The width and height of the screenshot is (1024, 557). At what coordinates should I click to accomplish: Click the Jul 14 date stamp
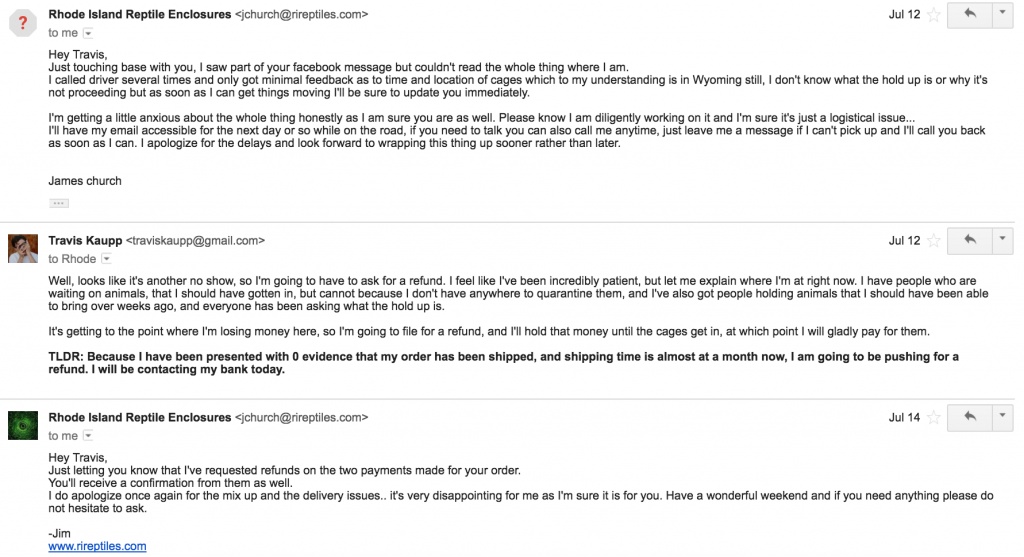904,417
